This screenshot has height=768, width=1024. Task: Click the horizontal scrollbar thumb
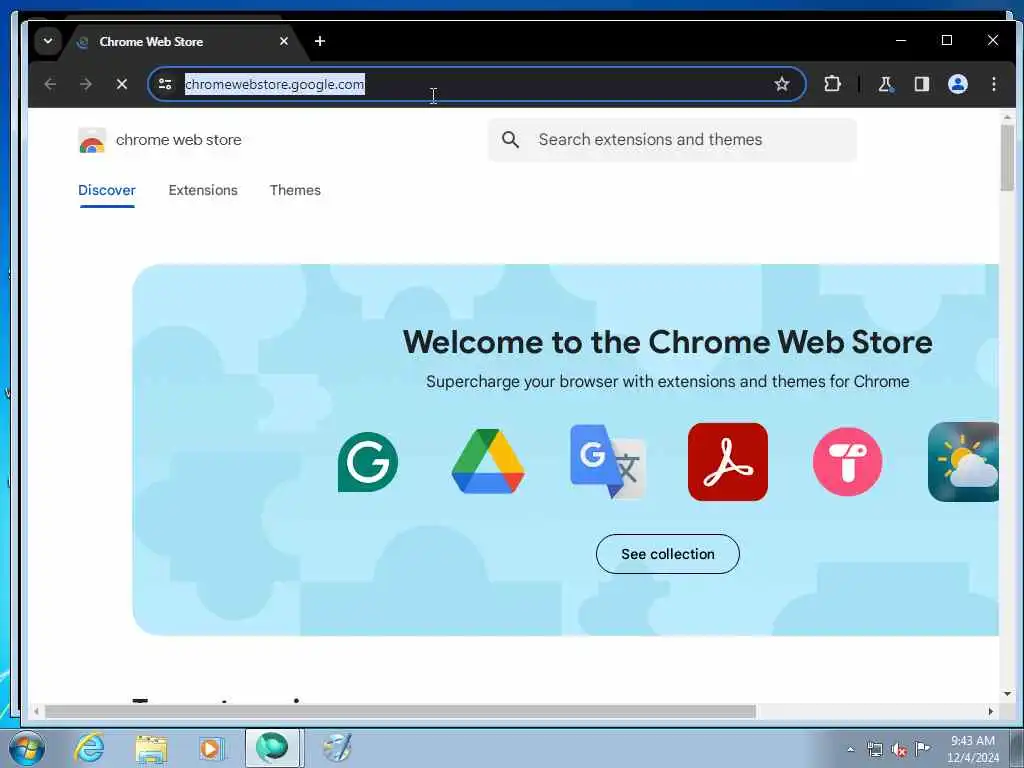400,711
